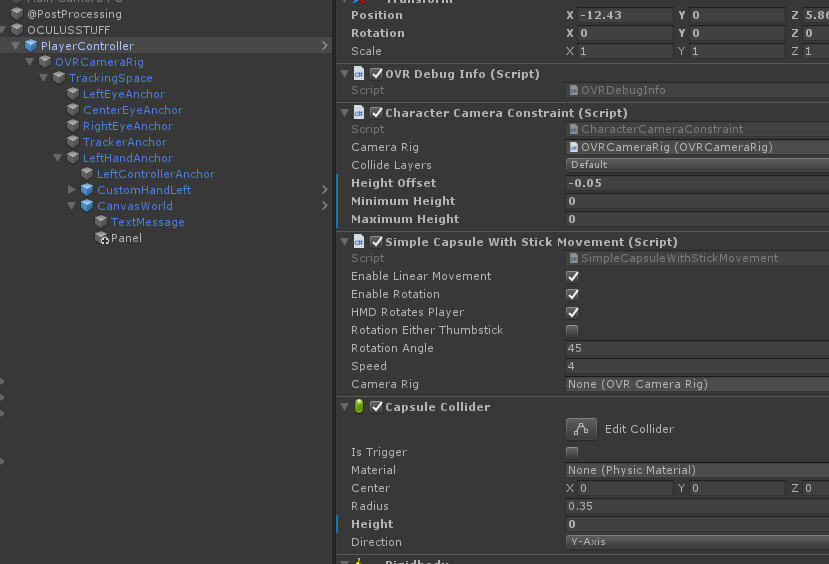Click the Scale Y value field
This screenshot has width=829, height=564.
[x=737, y=51]
